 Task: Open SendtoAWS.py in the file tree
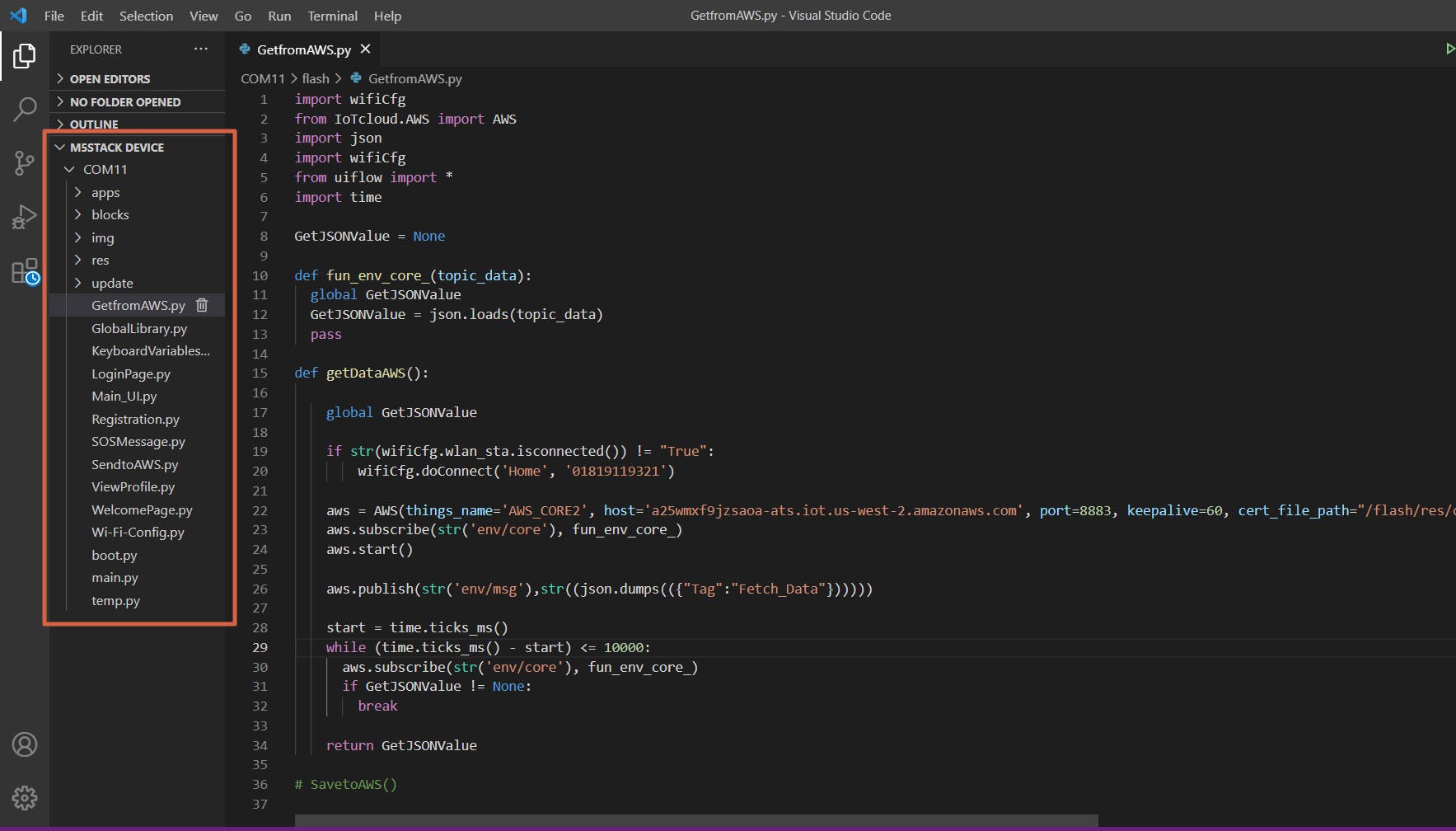(x=135, y=464)
